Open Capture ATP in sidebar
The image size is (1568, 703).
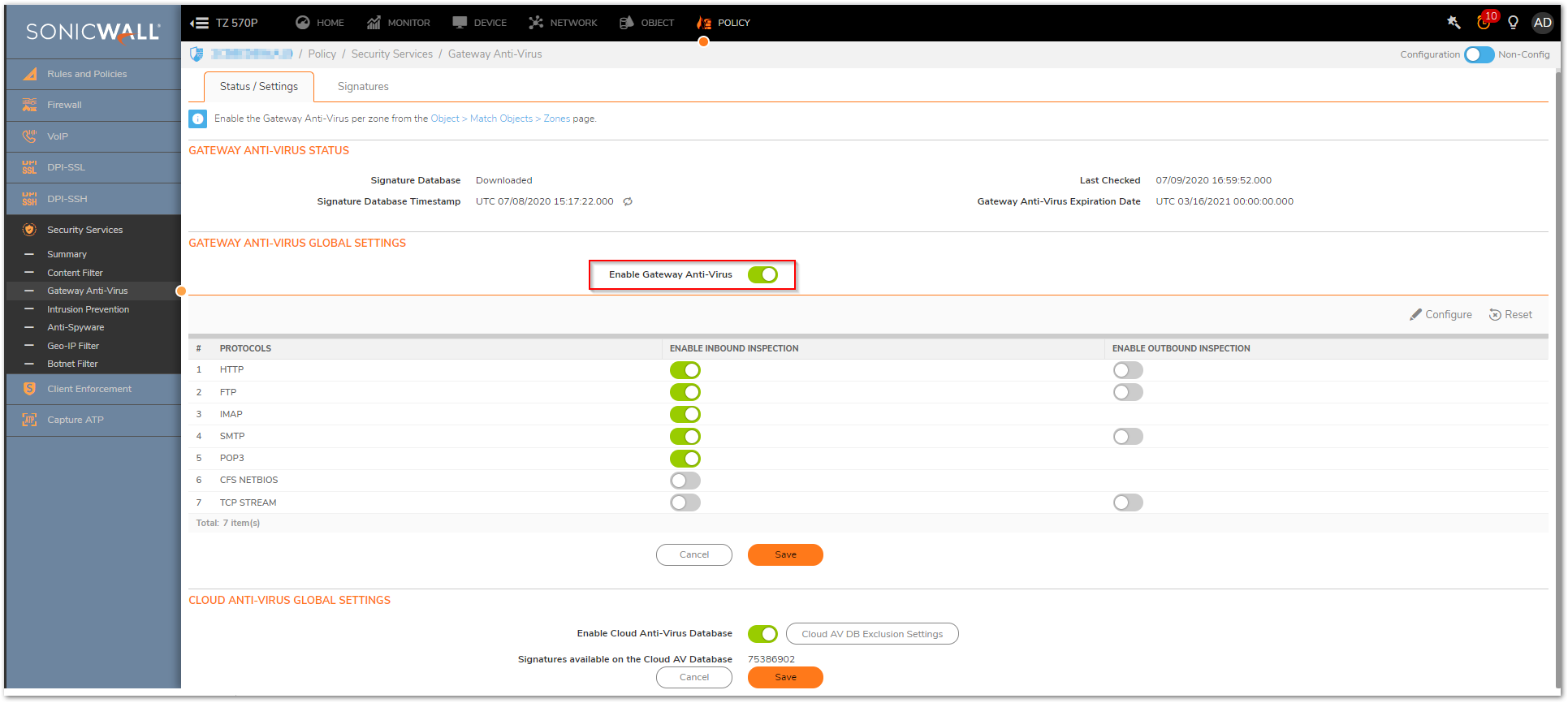(93, 420)
